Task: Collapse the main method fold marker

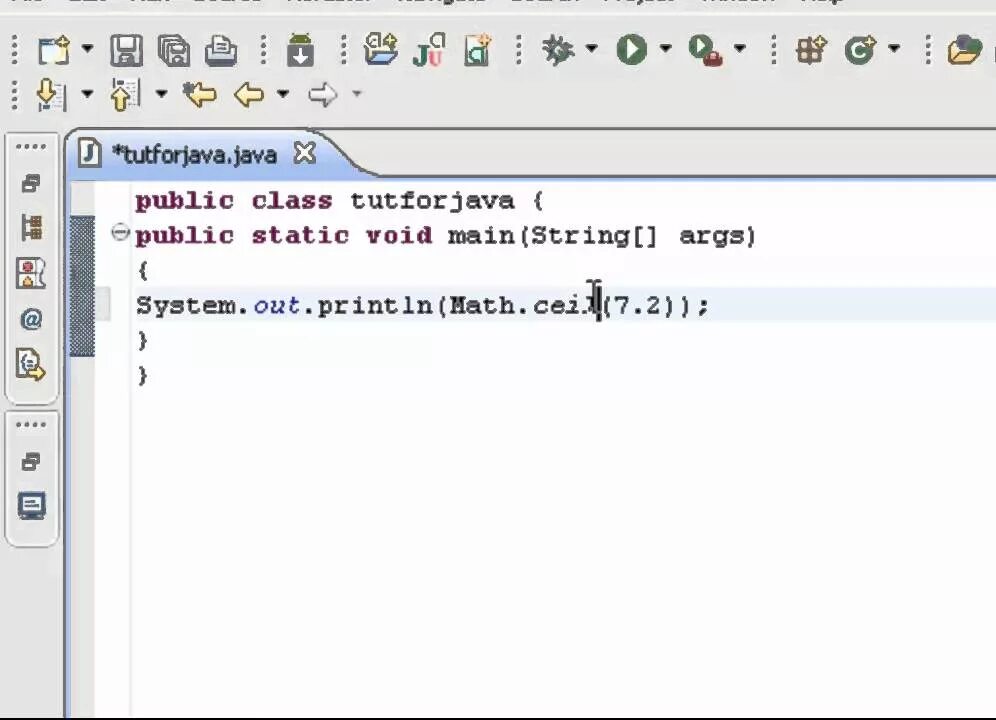Action: click(x=120, y=232)
